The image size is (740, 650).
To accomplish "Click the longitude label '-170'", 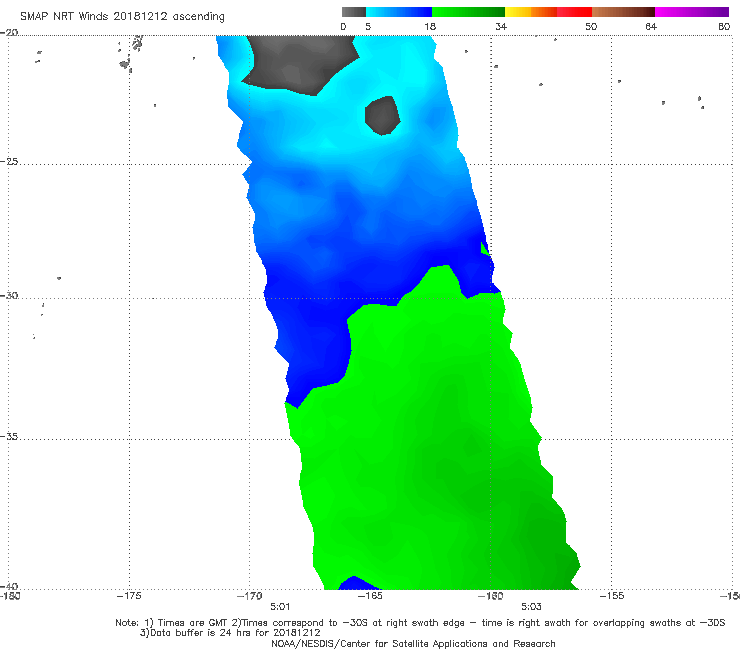I will [249, 596].
